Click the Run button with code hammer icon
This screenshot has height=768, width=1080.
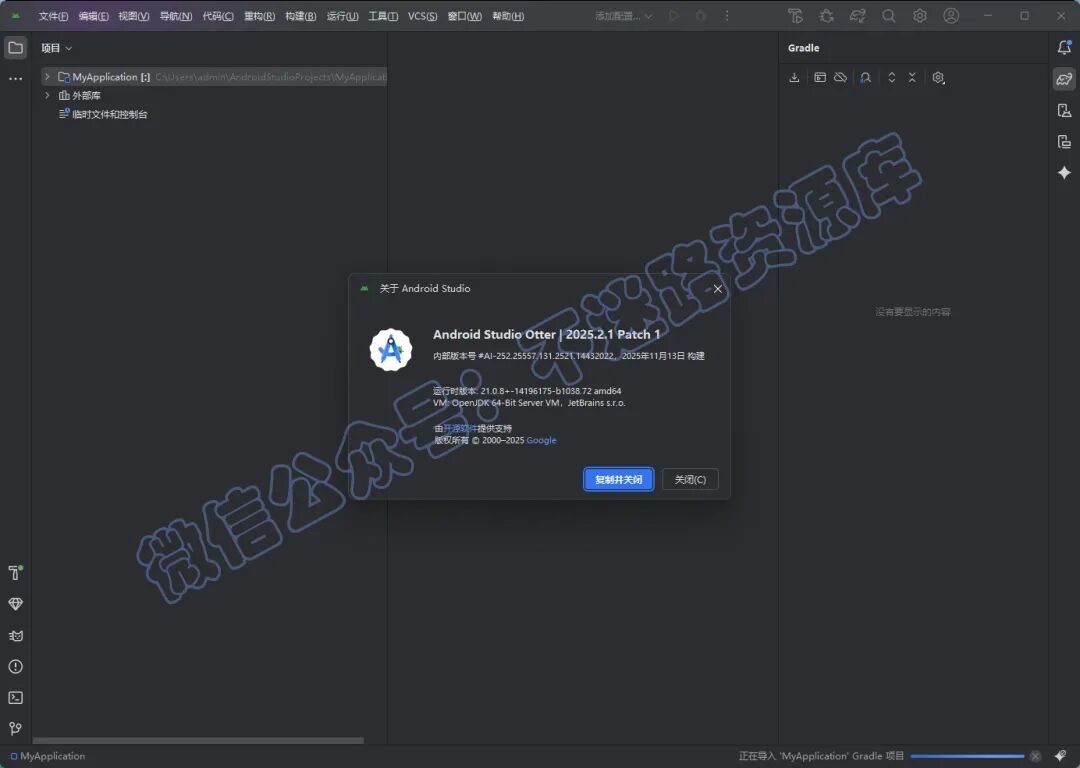pyautogui.click(x=796, y=16)
